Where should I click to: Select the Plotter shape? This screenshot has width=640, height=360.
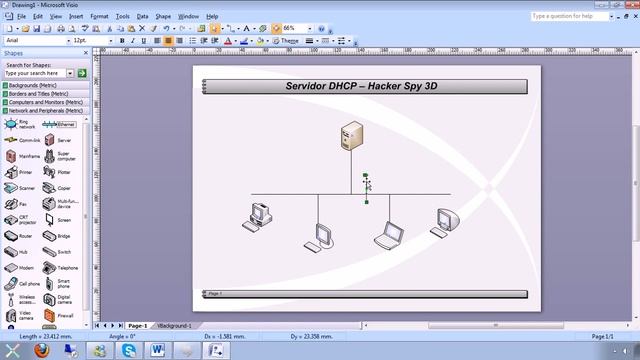tap(57, 172)
